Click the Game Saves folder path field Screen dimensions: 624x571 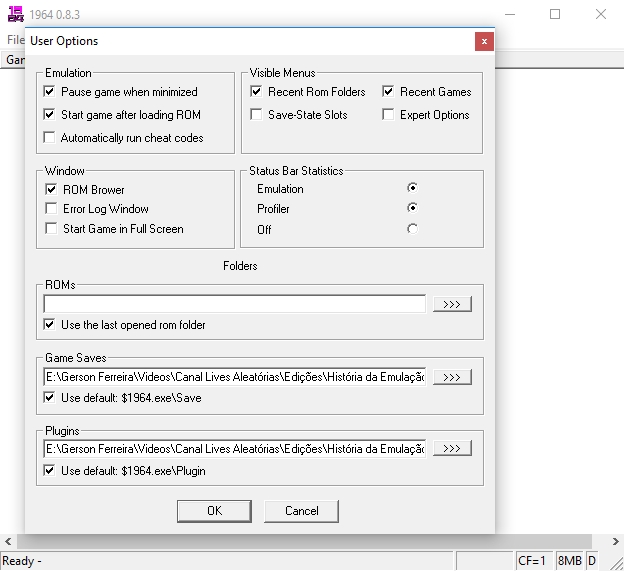[234, 376]
